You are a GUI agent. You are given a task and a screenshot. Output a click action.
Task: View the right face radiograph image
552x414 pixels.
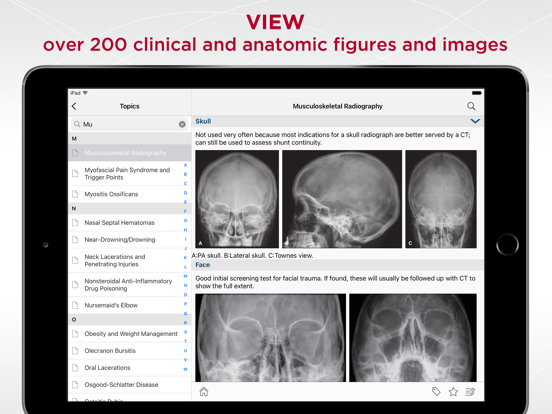pyautogui.click(x=413, y=338)
